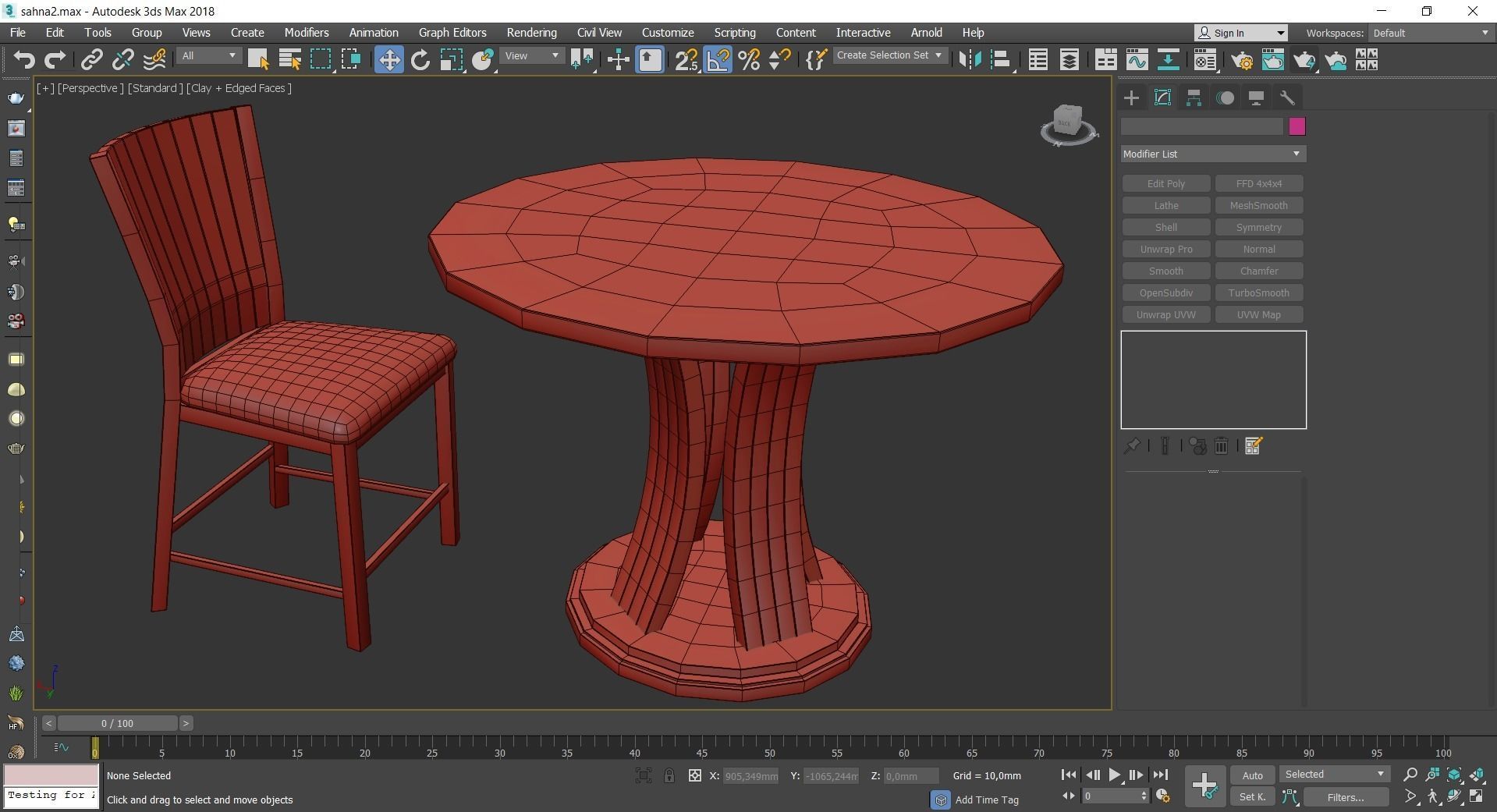Toggle 2.5D Snaps
This screenshot has width=1497, height=812.
click(686, 60)
